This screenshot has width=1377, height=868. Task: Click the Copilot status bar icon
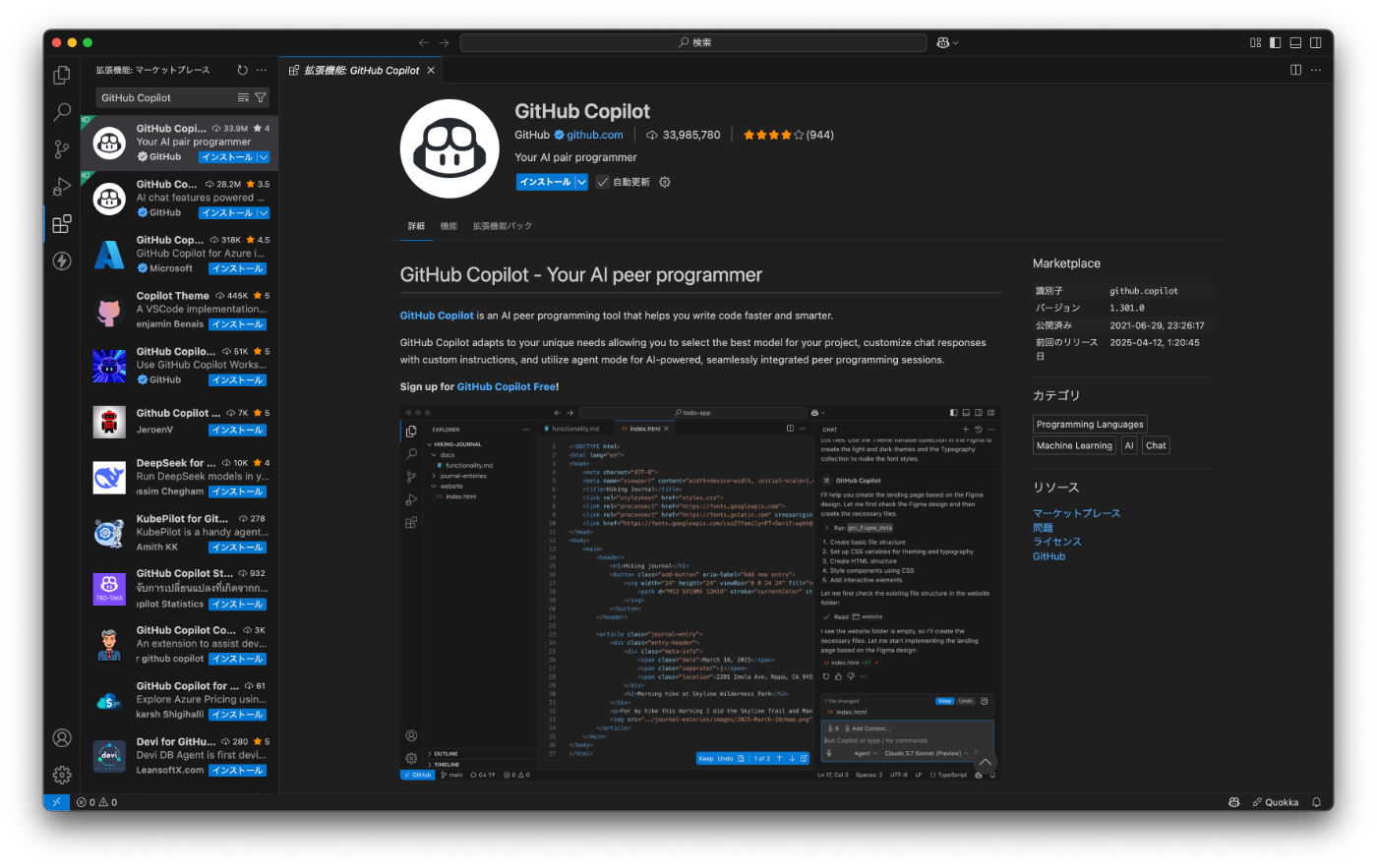1234,802
